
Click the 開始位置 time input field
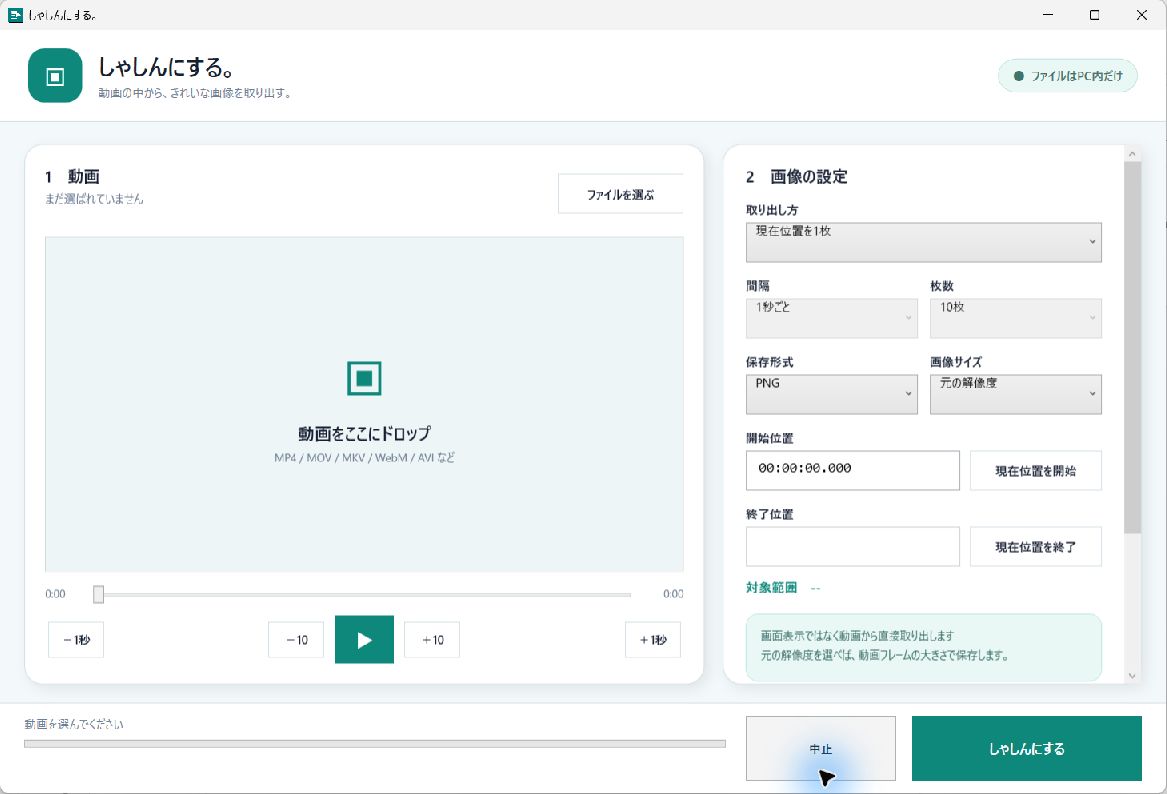pyautogui.click(x=852, y=470)
